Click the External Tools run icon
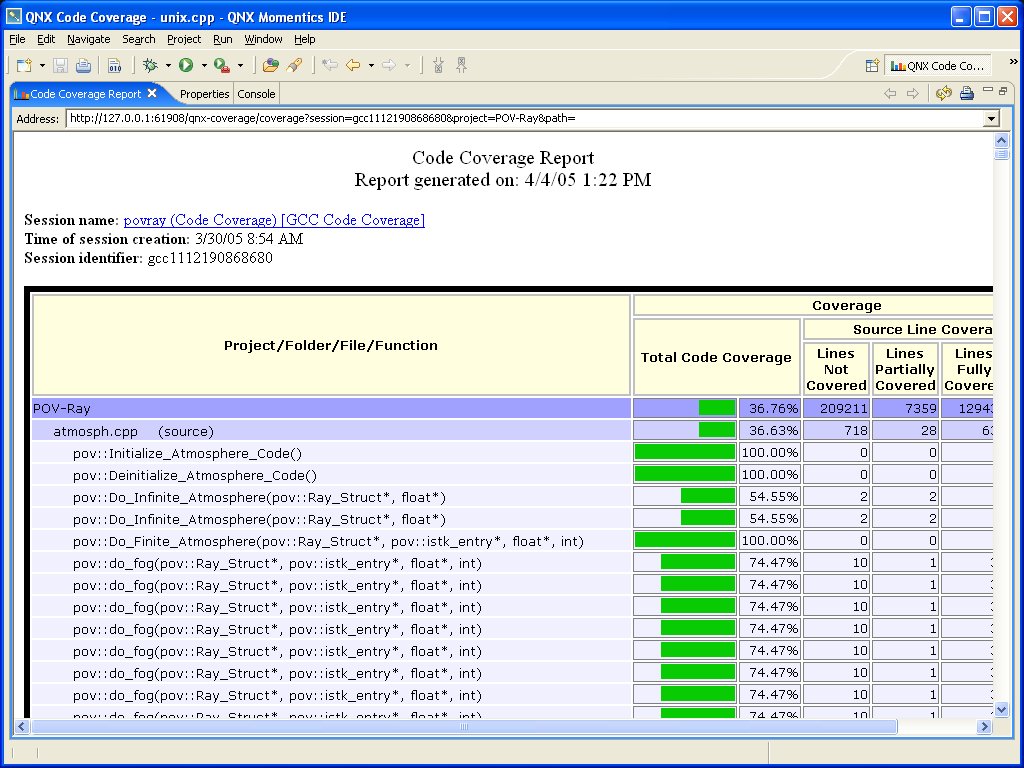This screenshot has height=768, width=1024. 221,65
